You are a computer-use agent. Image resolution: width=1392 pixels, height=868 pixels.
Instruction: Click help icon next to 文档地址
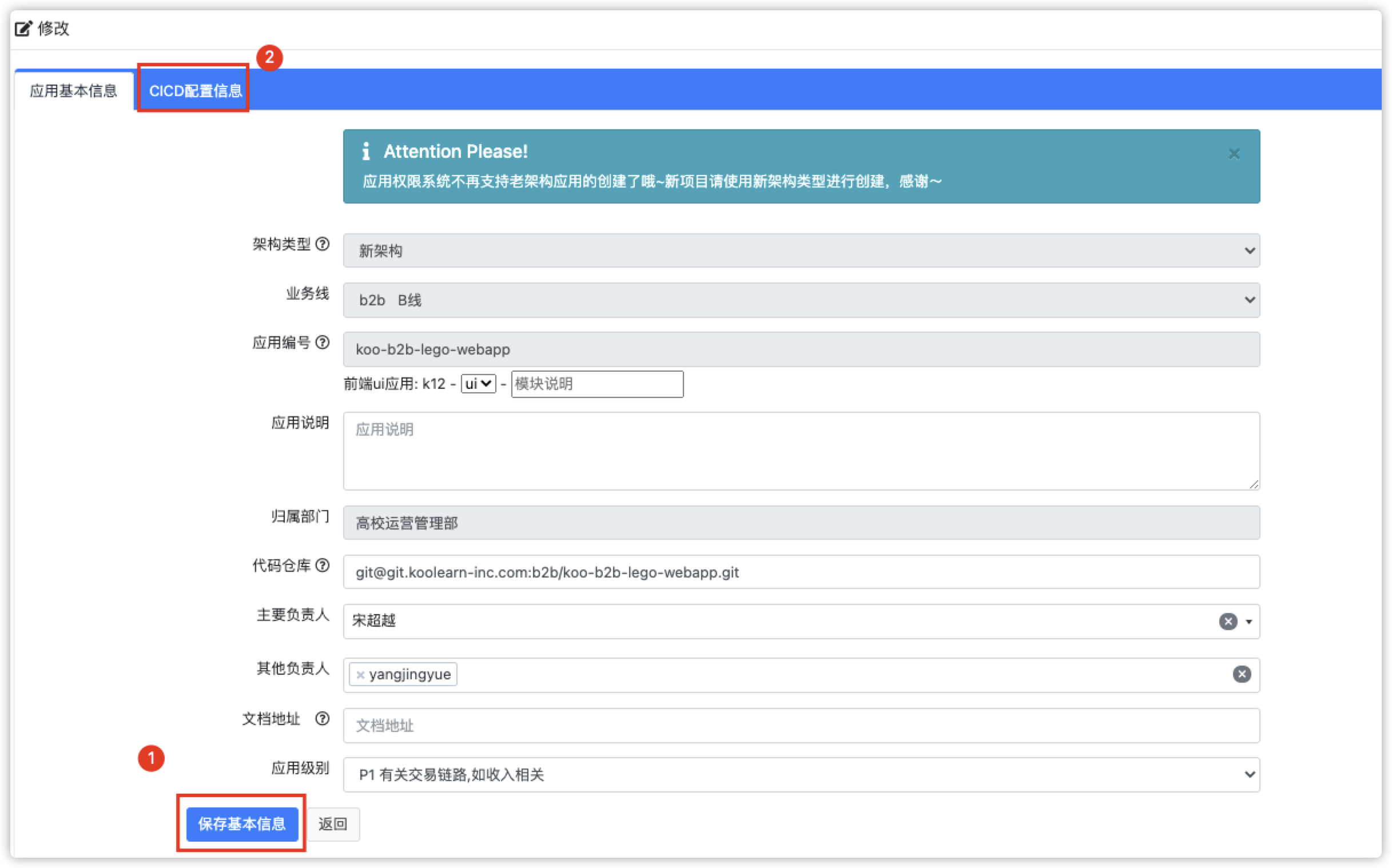click(x=323, y=718)
